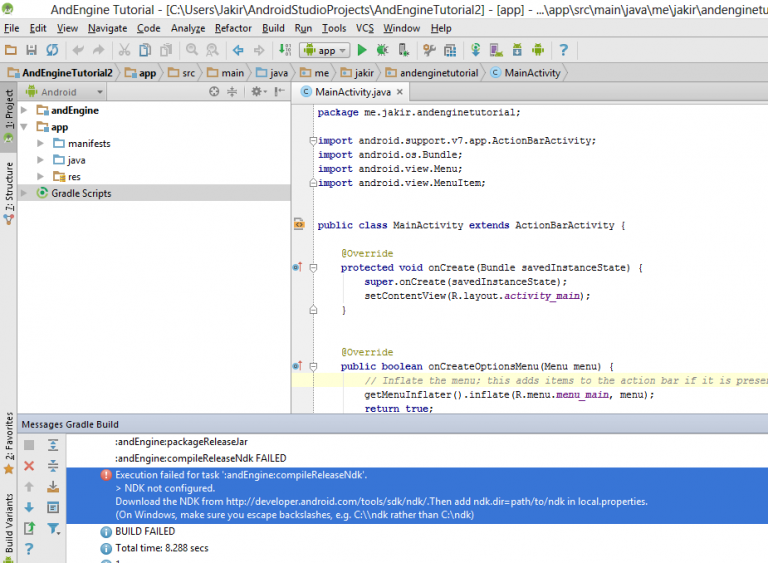Click the Save All floppy disk icon
The height and width of the screenshot is (563, 768).
[x=30, y=50]
